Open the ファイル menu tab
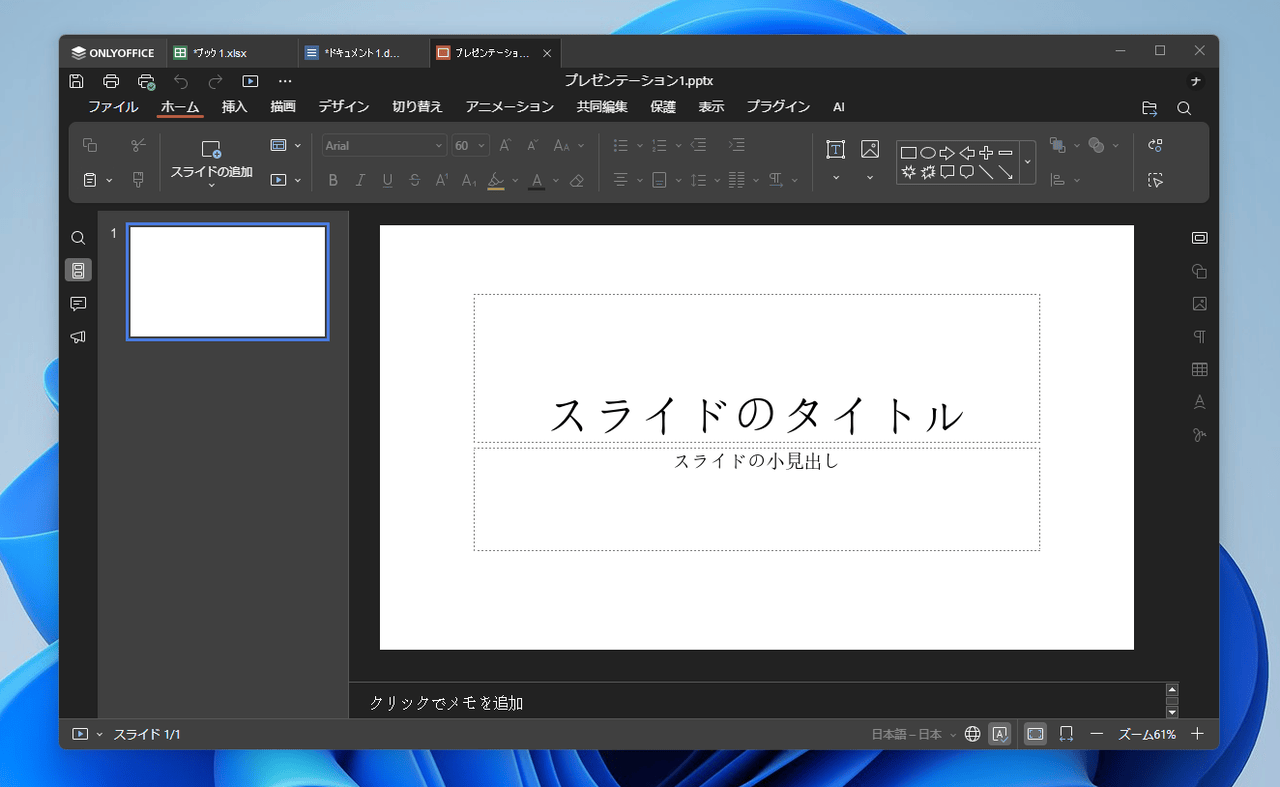Viewport: 1280px width, 787px height. pos(113,107)
